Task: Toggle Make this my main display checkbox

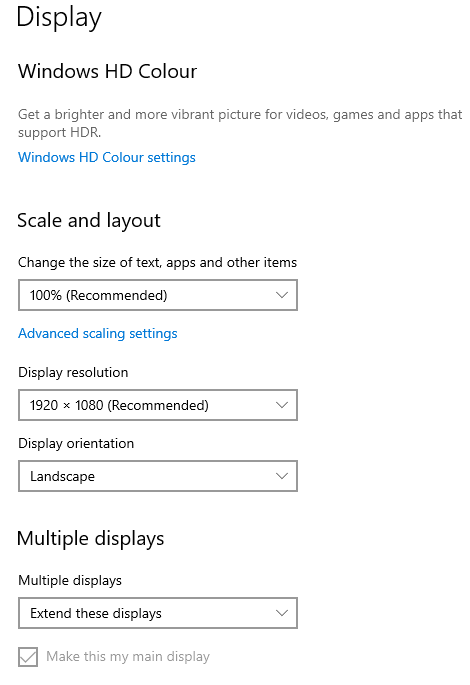Action: (x=28, y=657)
